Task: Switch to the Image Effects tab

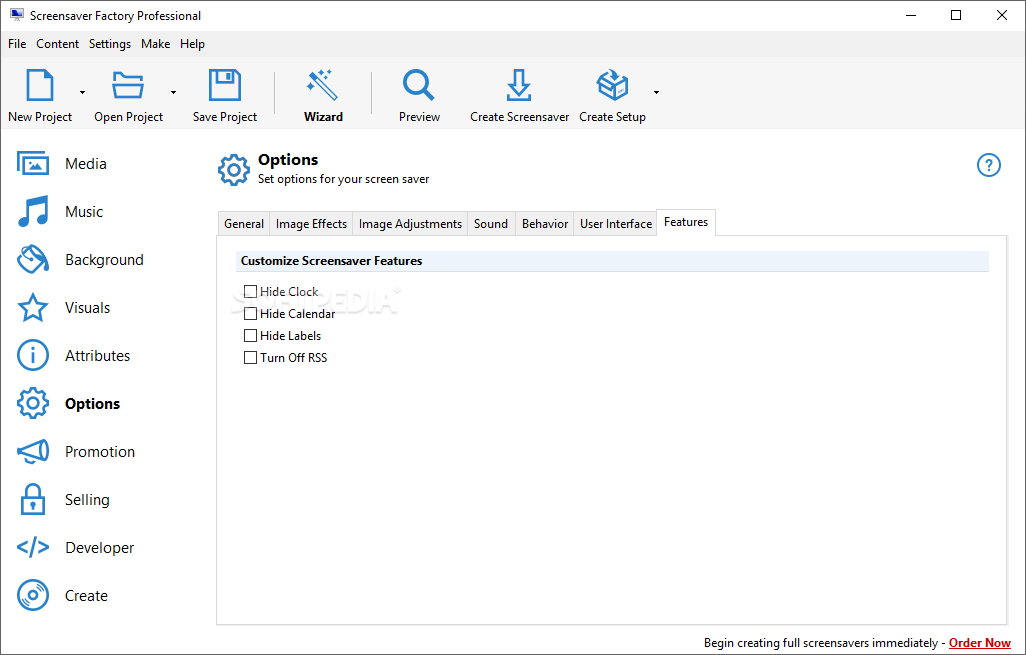Action: point(311,224)
